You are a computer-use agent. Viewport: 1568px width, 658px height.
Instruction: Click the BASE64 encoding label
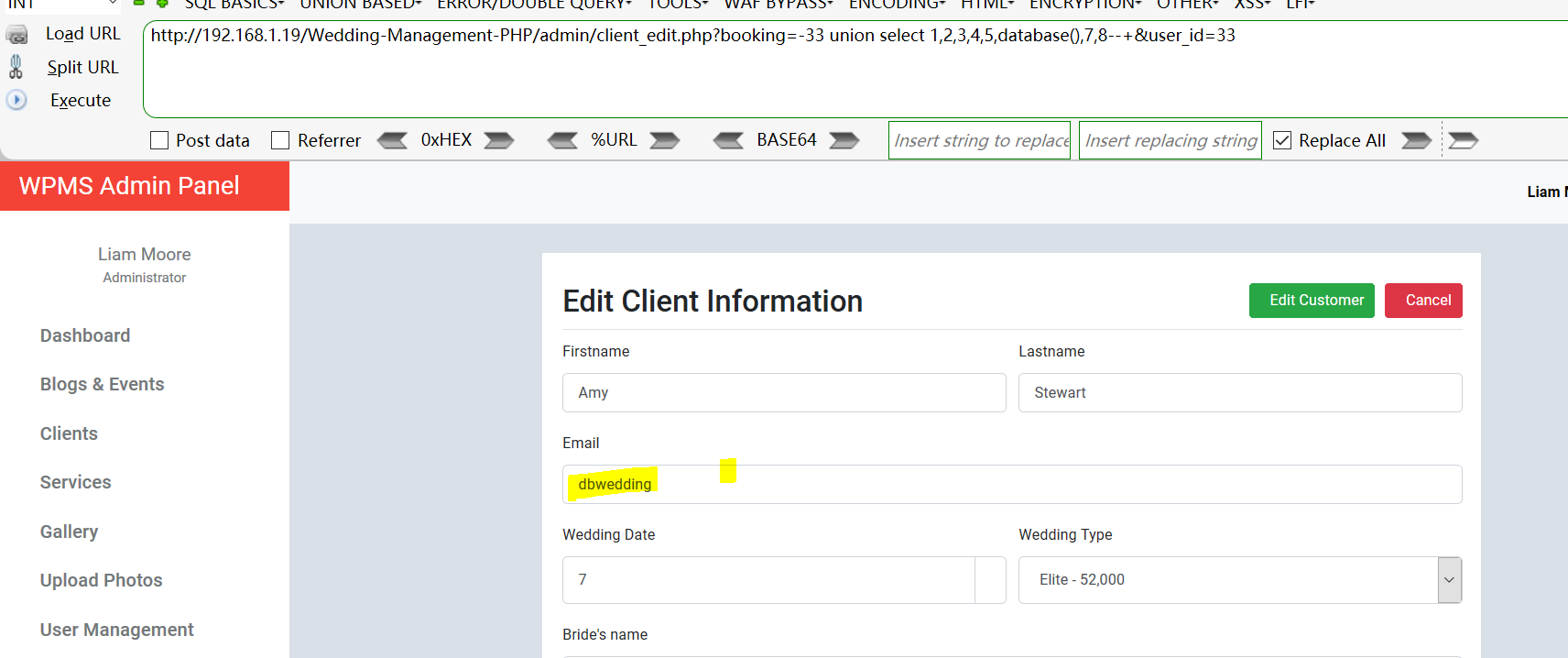(787, 140)
